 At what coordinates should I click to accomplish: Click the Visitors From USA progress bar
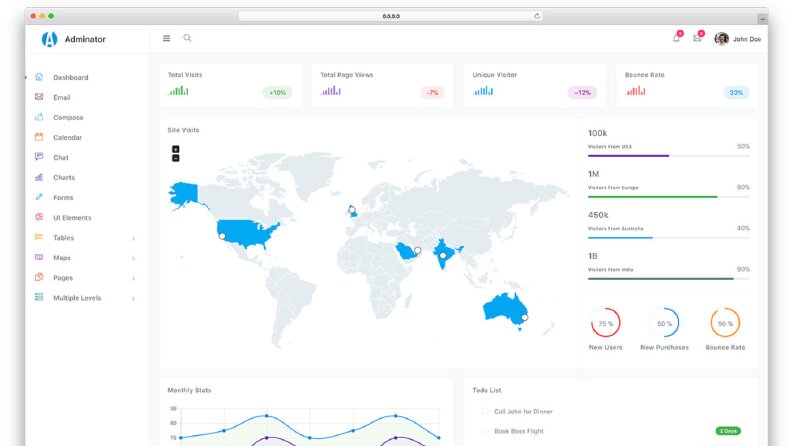[669, 156]
